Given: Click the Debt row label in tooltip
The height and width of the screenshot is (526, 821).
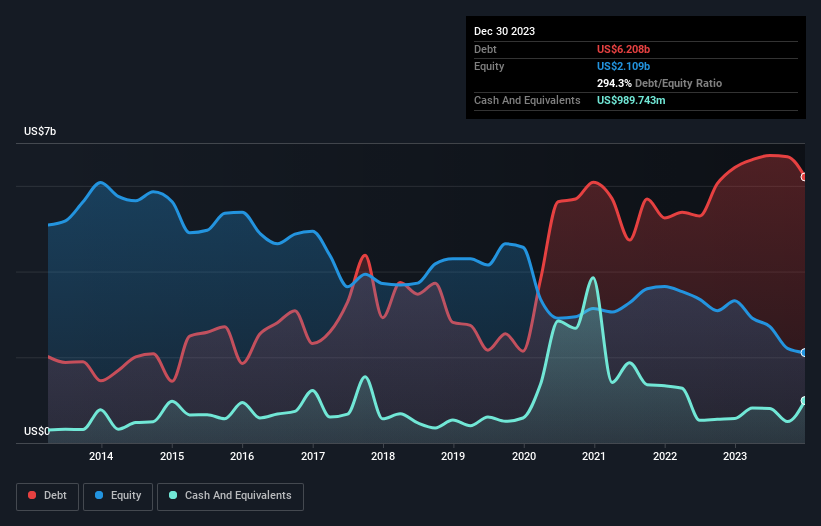Looking at the screenshot, I should coord(485,49).
